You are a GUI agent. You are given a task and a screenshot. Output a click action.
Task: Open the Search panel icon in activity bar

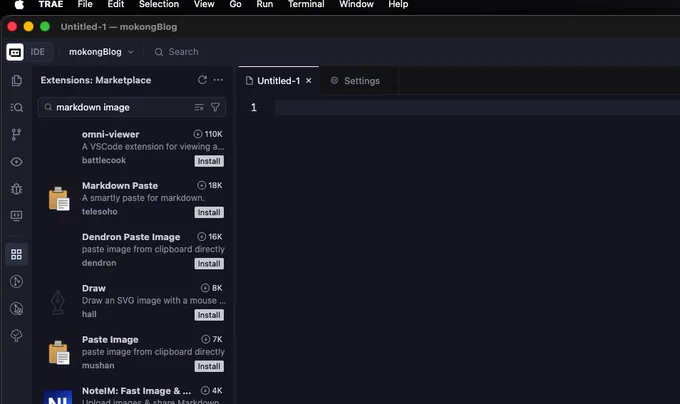tap(16, 108)
